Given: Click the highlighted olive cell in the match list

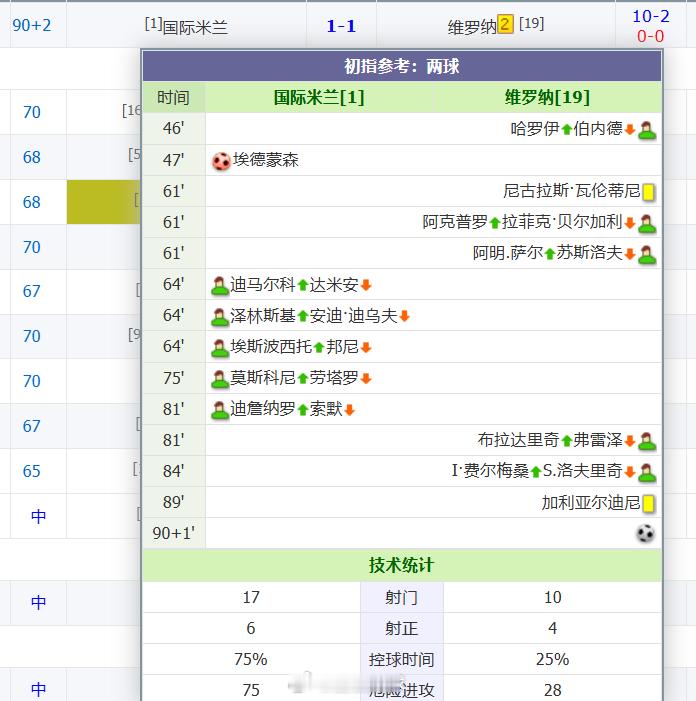Looking at the screenshot, I should [x=104, y=202].
